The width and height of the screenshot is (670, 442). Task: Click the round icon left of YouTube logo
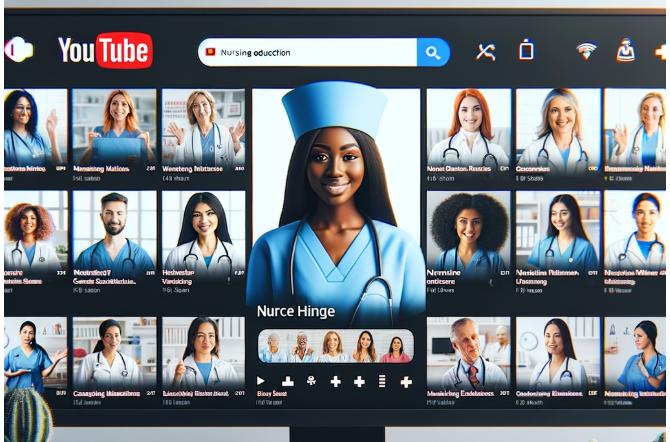coord(20,50)
